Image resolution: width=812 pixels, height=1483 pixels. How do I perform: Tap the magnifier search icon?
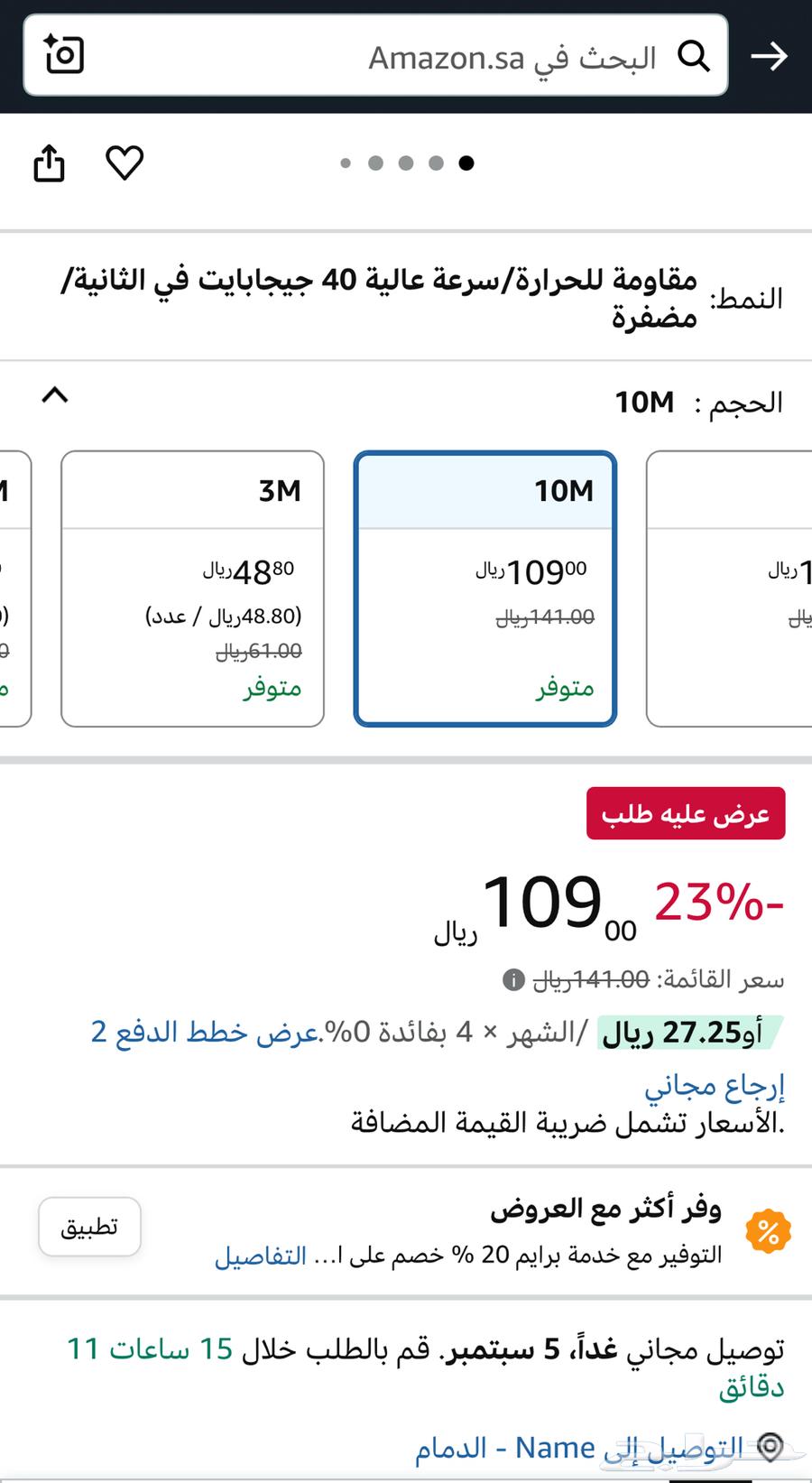point(695,56)
